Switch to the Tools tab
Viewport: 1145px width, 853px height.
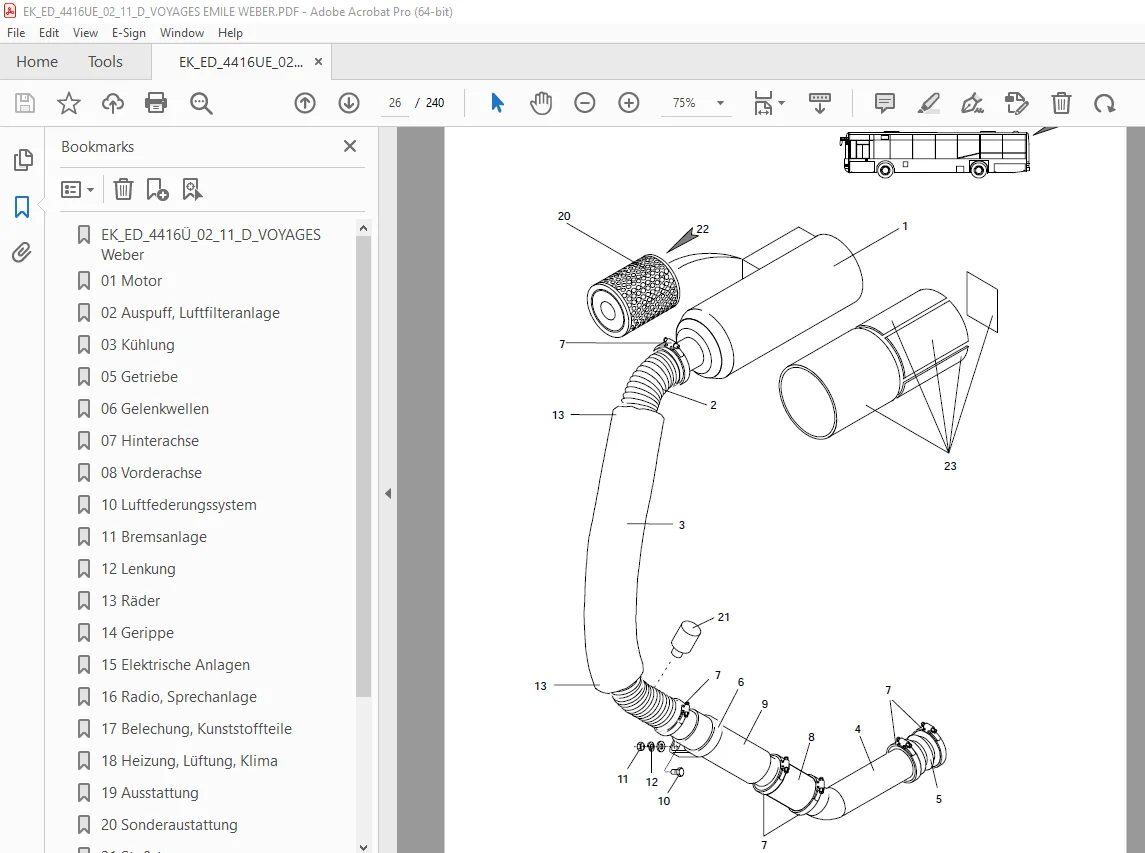[105, 62]
